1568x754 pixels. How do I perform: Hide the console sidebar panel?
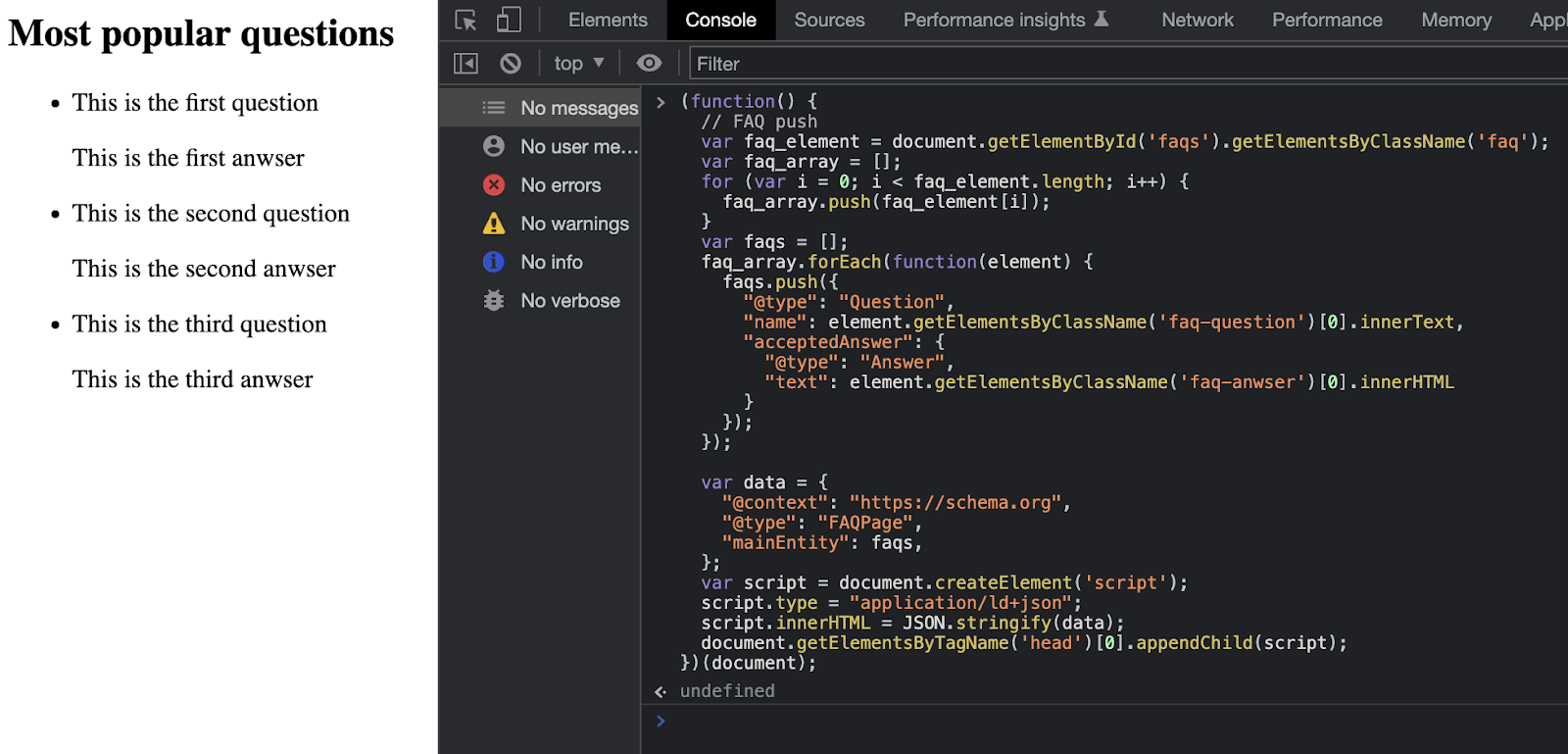[x=465, y=64]
